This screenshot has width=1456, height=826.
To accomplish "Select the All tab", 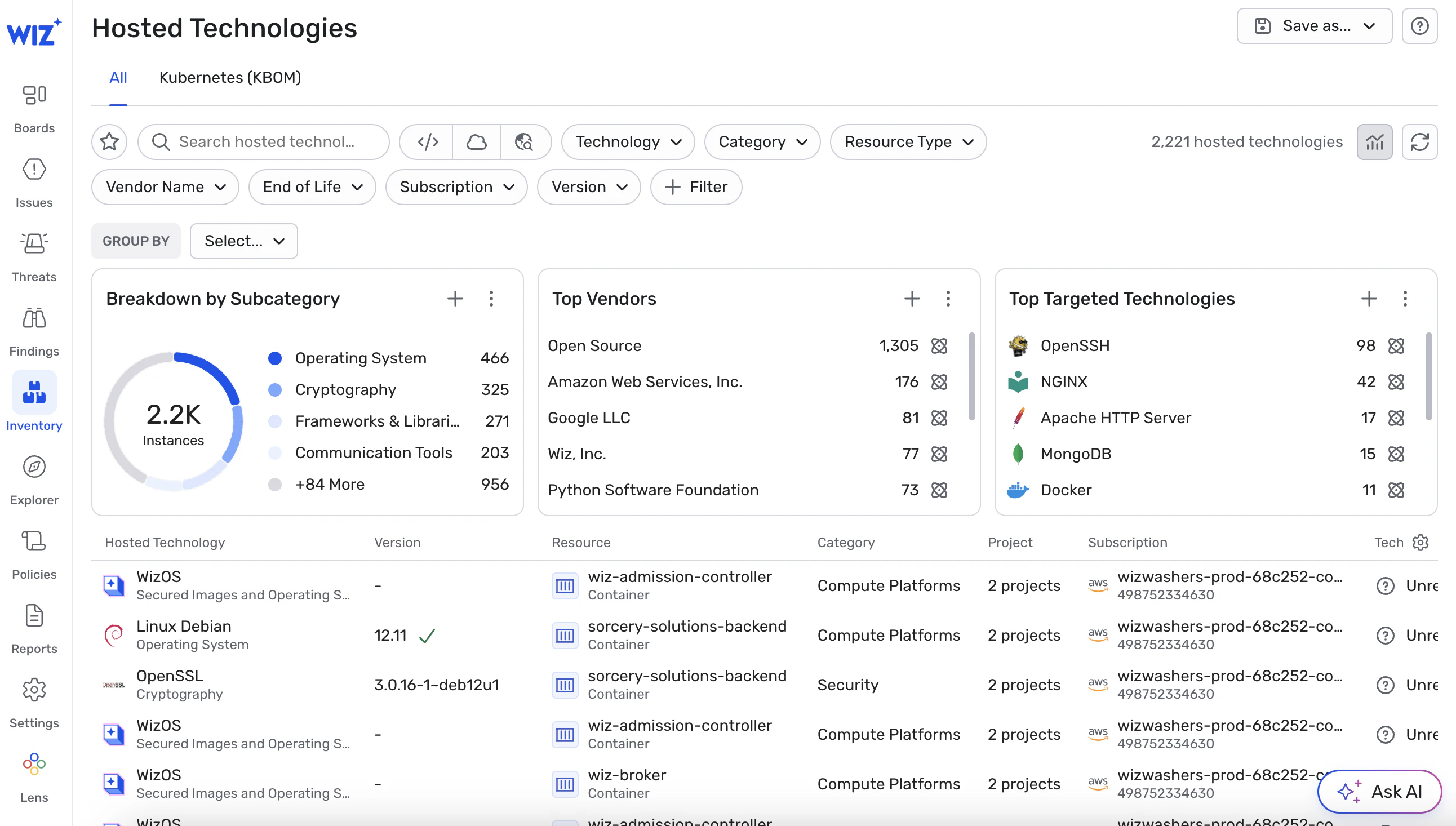I will click(118, 78).
